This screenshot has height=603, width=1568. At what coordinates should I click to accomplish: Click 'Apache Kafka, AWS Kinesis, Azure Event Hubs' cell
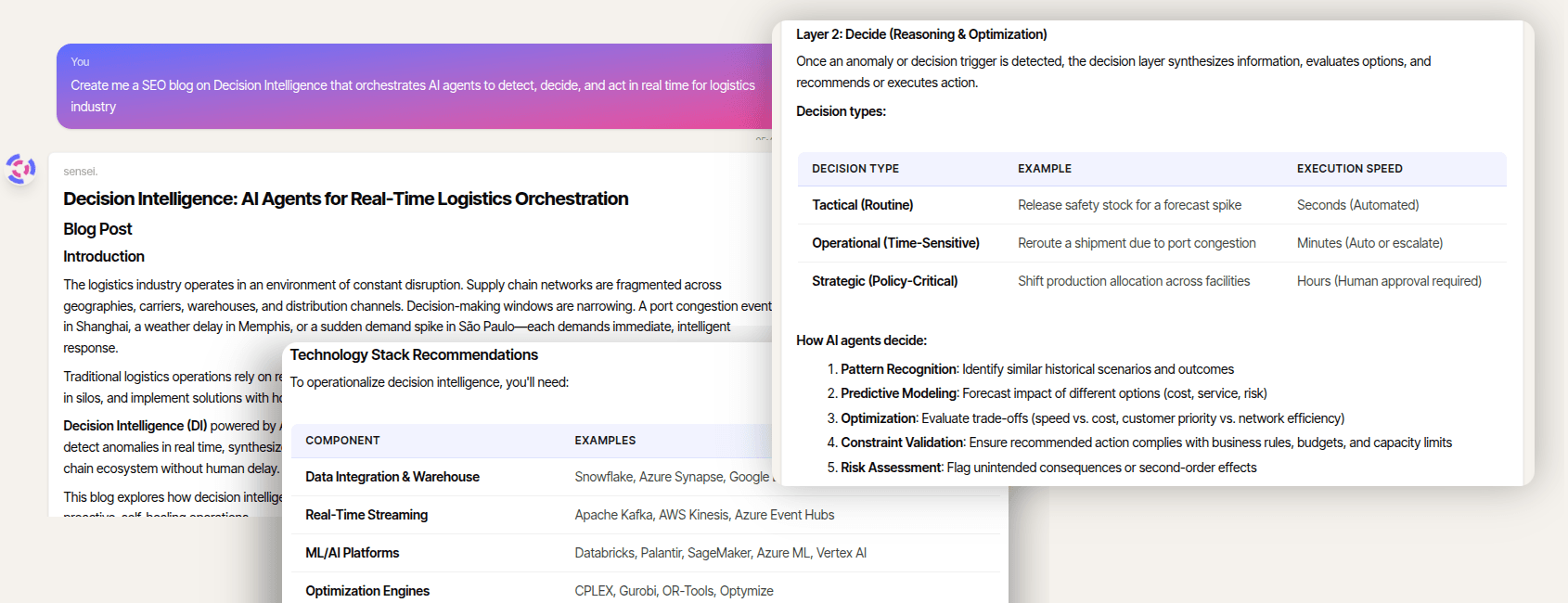click(x=704, y=515)
